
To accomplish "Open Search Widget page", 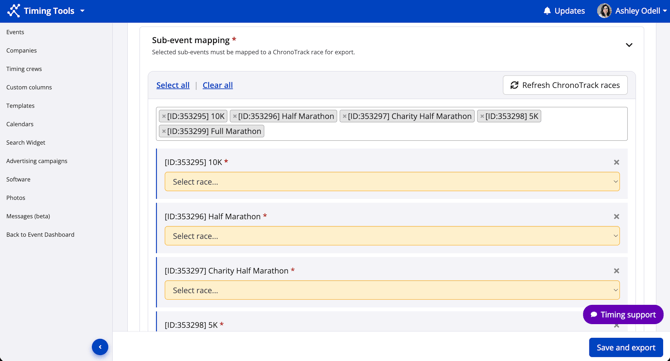I will pos(26,142).
